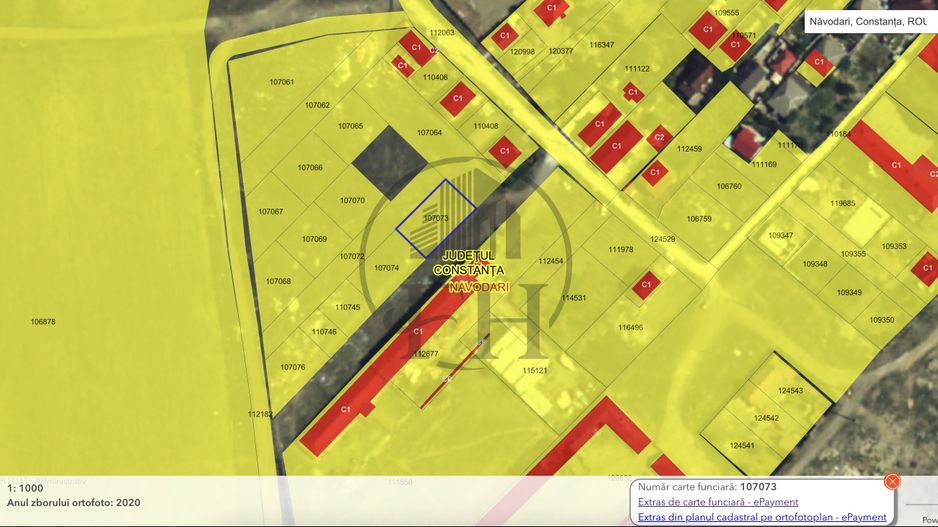
Task: Select parcel 111122
Action: [x=637, y=69]
